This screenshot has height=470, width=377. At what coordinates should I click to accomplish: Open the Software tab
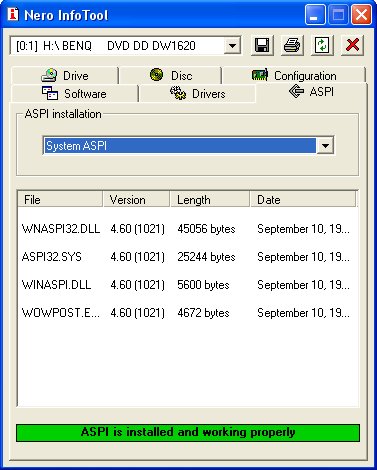74,94
